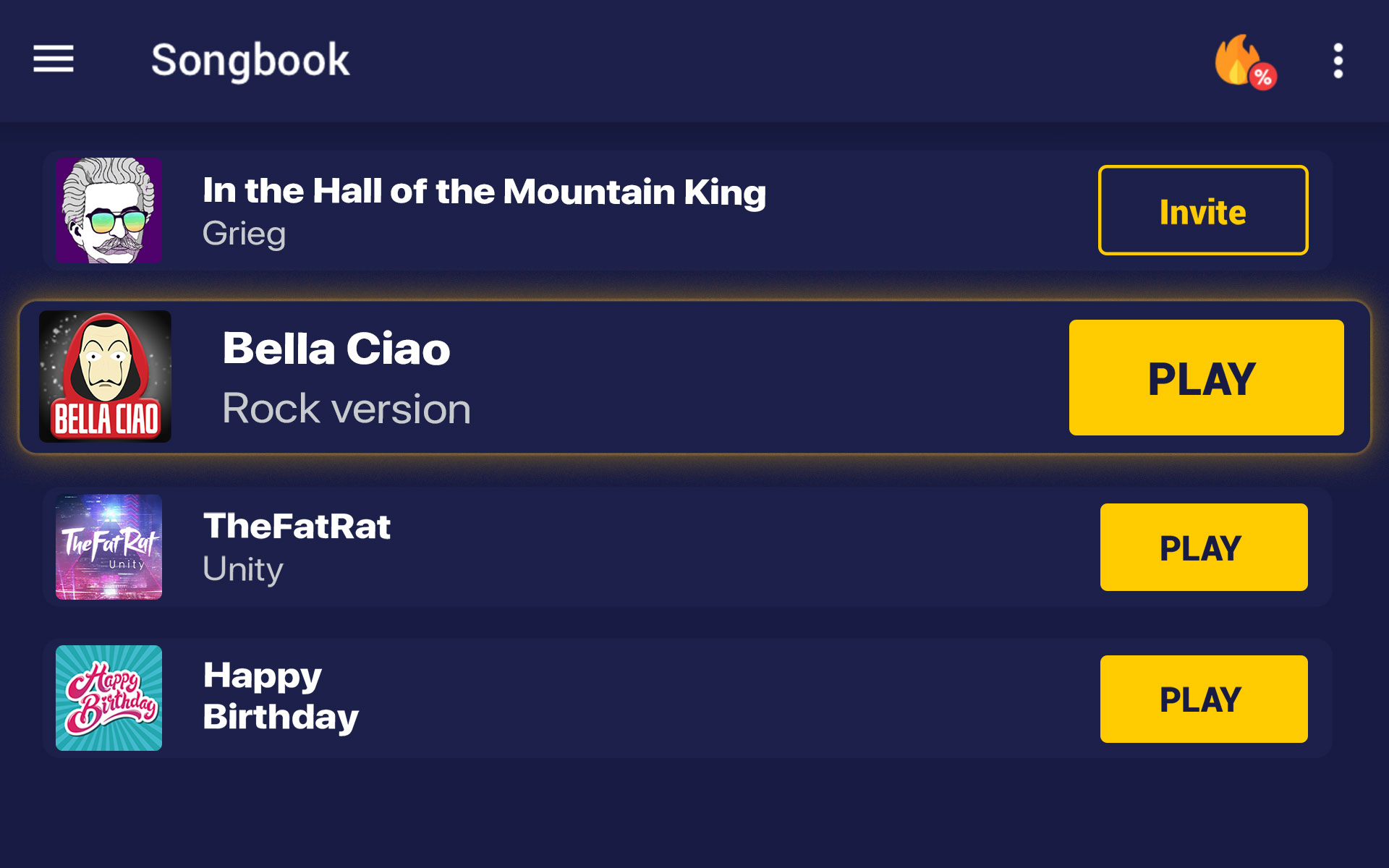Select the Happy Birthday title text
Image resolution: width=1389 pixels, height=868 pixels.
281,697
